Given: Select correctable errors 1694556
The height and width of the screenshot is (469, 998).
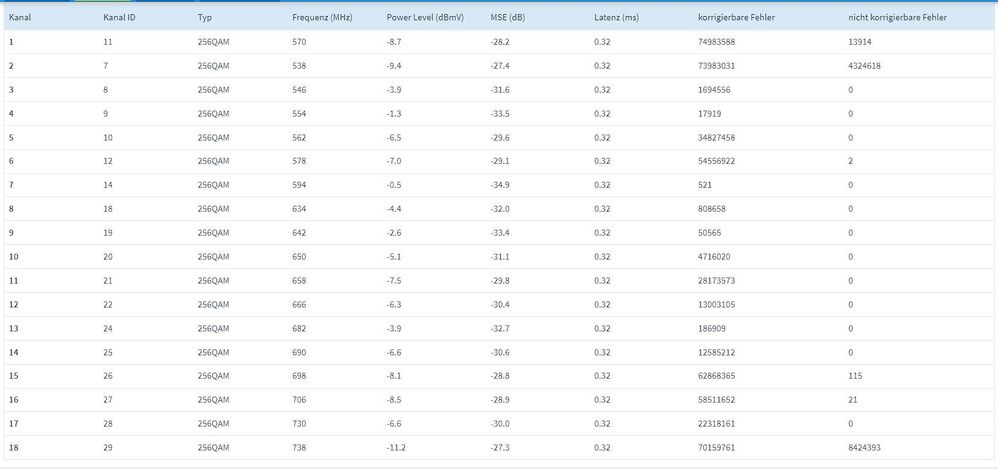Looking at the screenshot, I should tap(714, 90).
